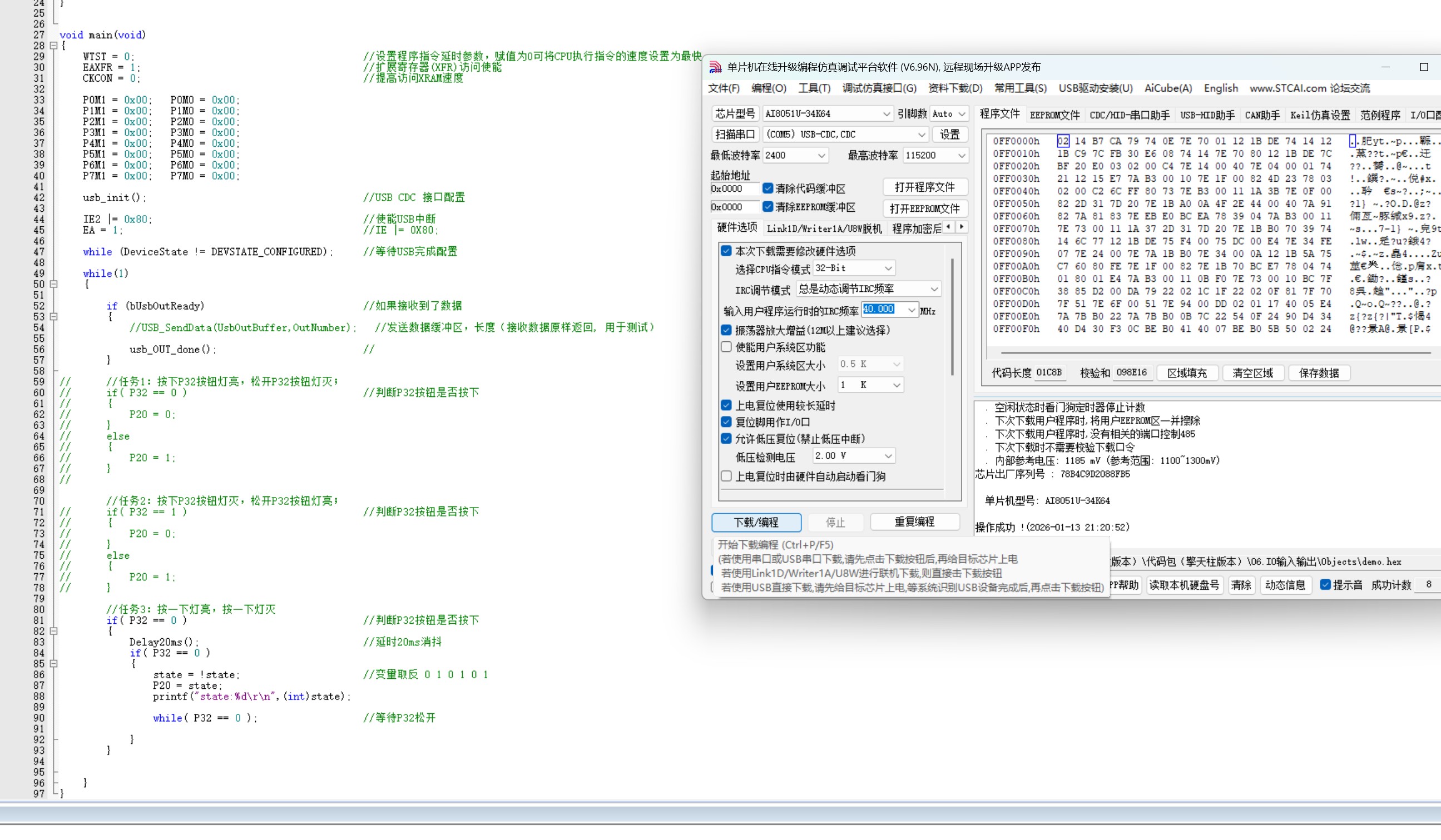The width and height of the screenshot is (1441, 840).
Task: Collapse main function fold marker at line 28
Action: (54, 46)
